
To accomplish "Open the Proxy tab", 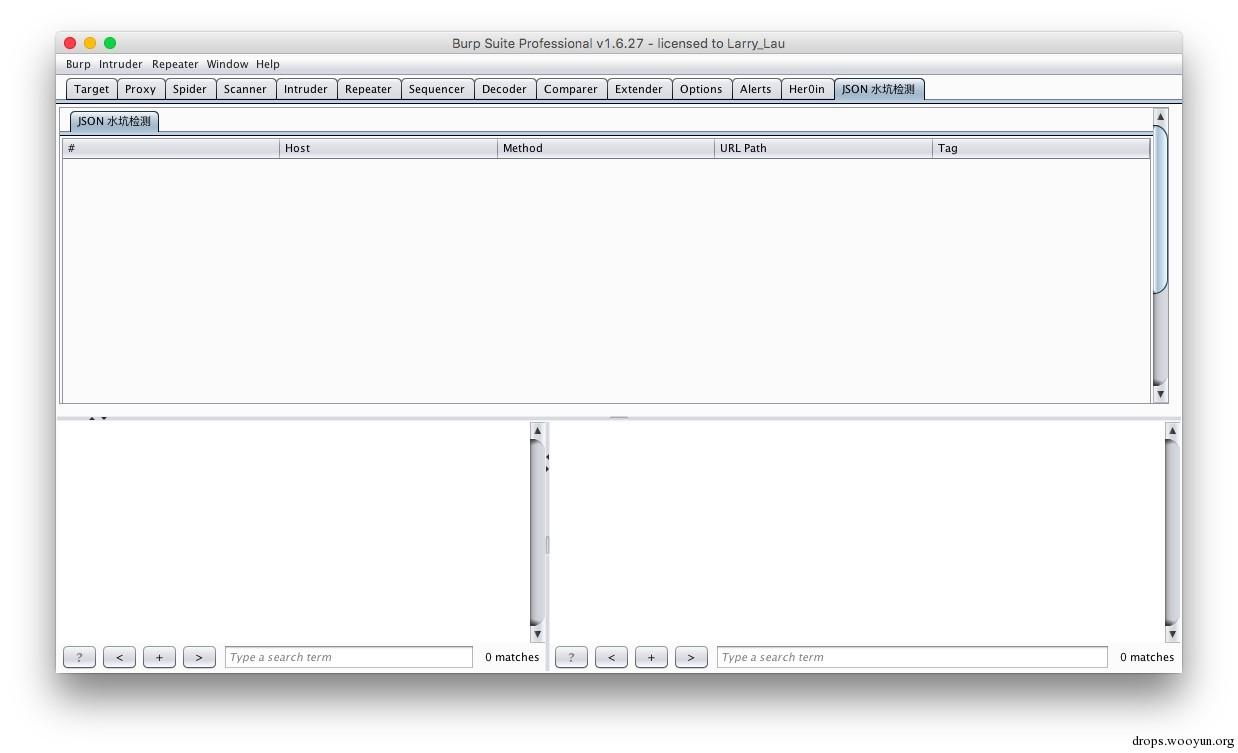I will (x=141, y=89).
